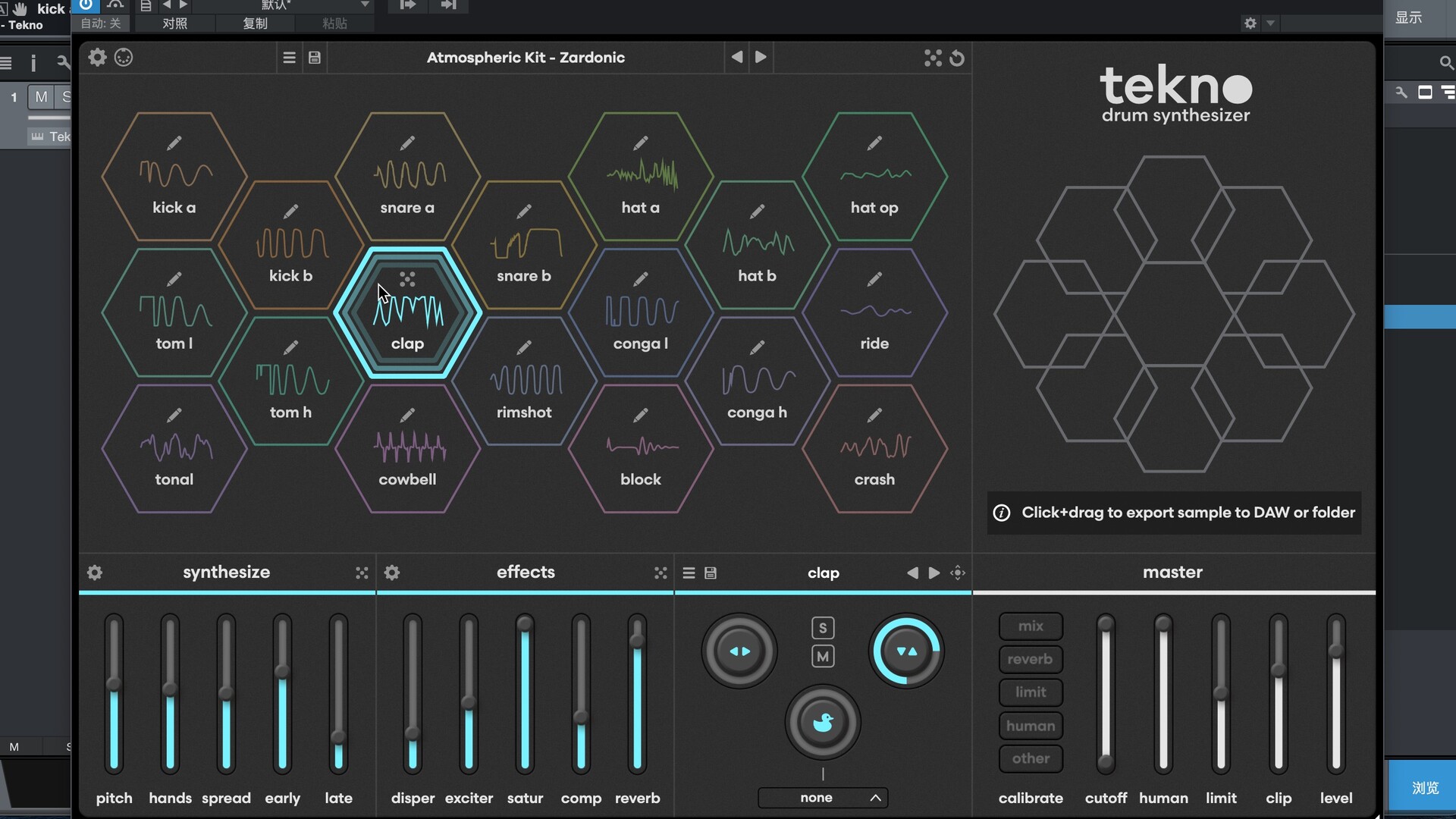Open synthesize section settings gear
1456x819 pixels.
pyautogui.click(x=95, y=573)
